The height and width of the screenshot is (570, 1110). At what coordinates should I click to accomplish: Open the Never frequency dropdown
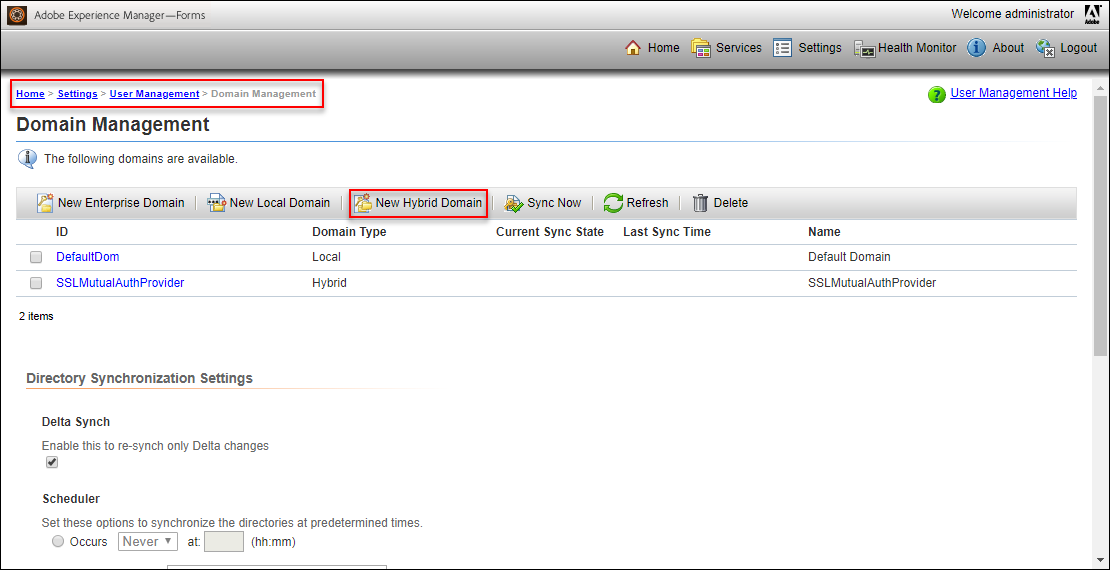click(x=147, y=542)
